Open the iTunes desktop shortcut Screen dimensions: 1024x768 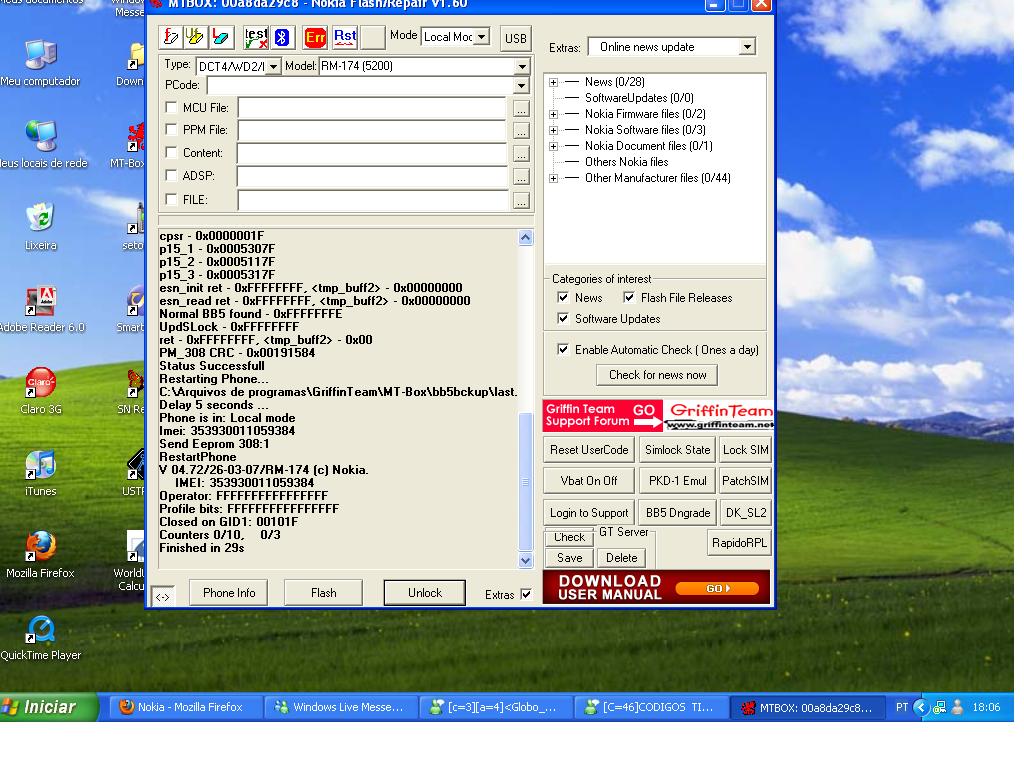(40, 473)
